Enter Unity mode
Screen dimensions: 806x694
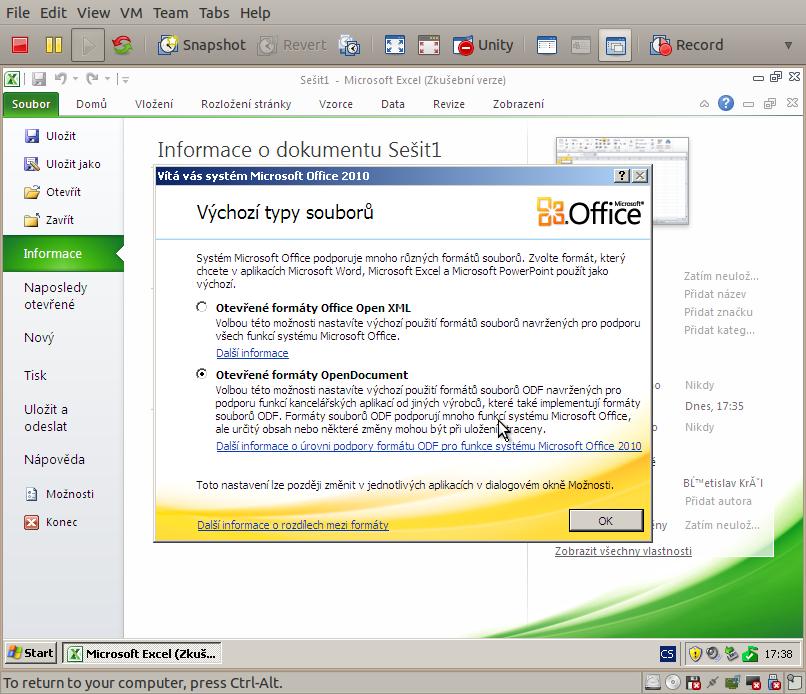(x=483, y=45)
